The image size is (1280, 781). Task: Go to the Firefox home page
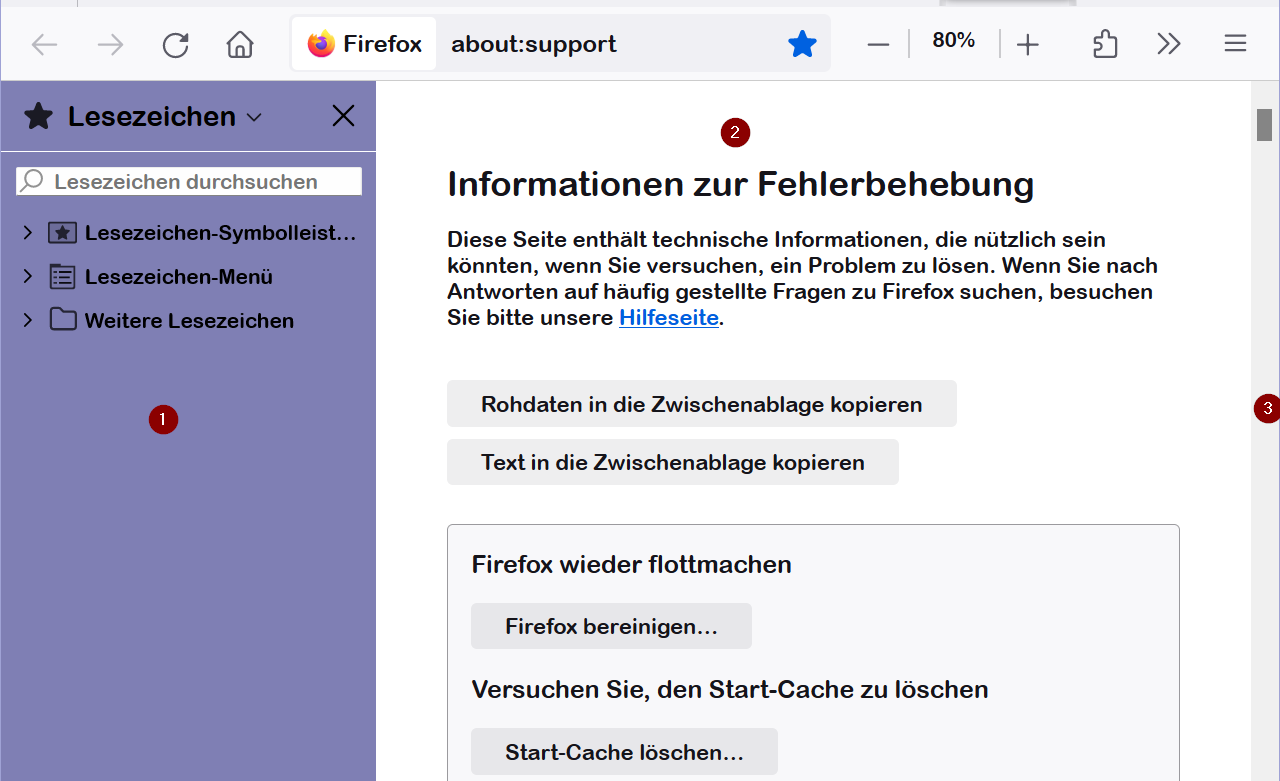click(x=240, y=44)
